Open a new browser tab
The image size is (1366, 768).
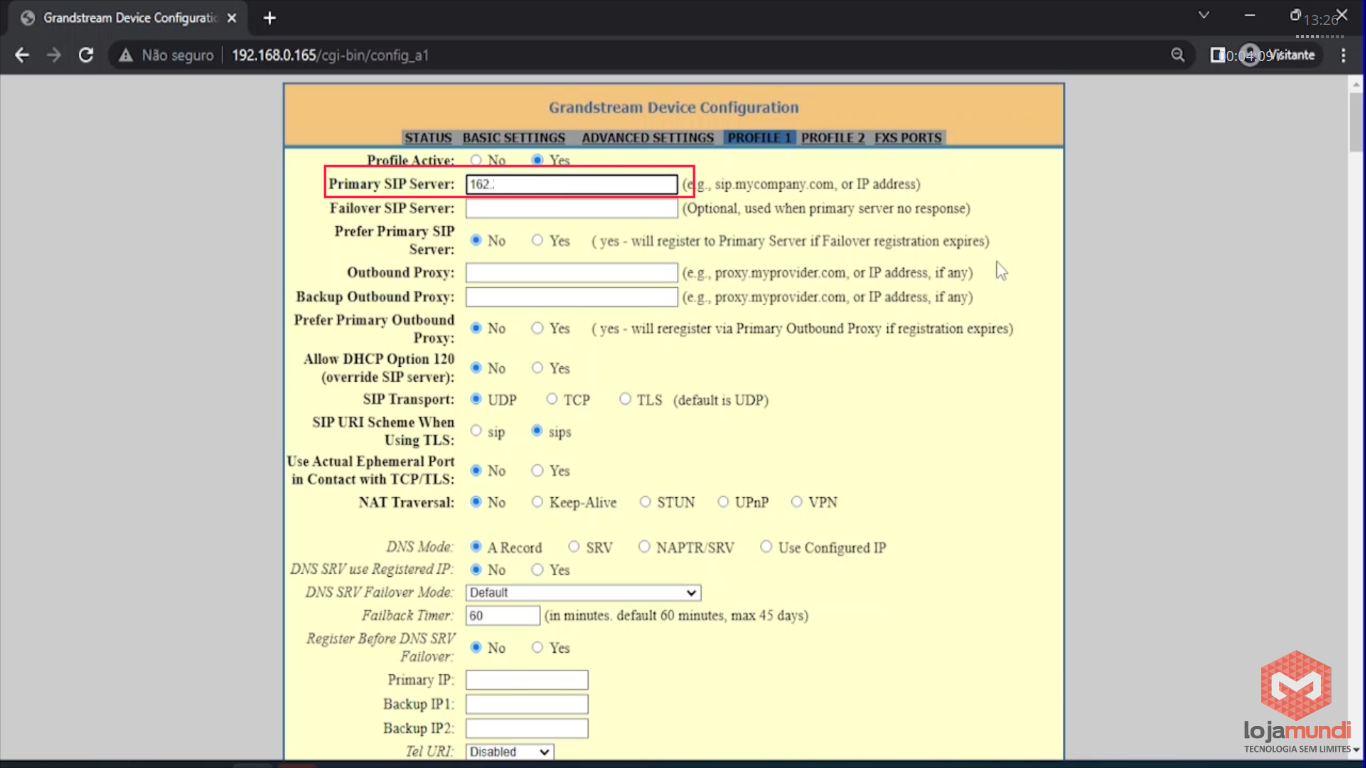point(269,18)
